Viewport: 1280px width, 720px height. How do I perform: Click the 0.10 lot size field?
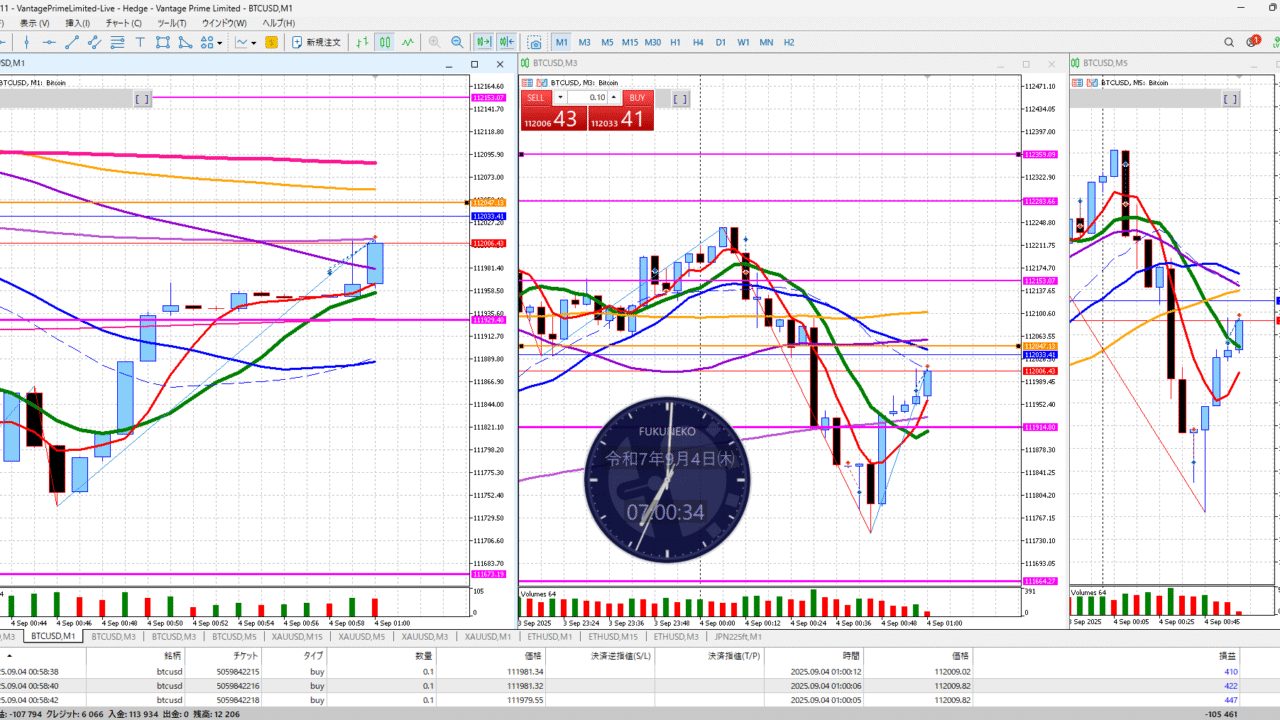tap(597, 98)
